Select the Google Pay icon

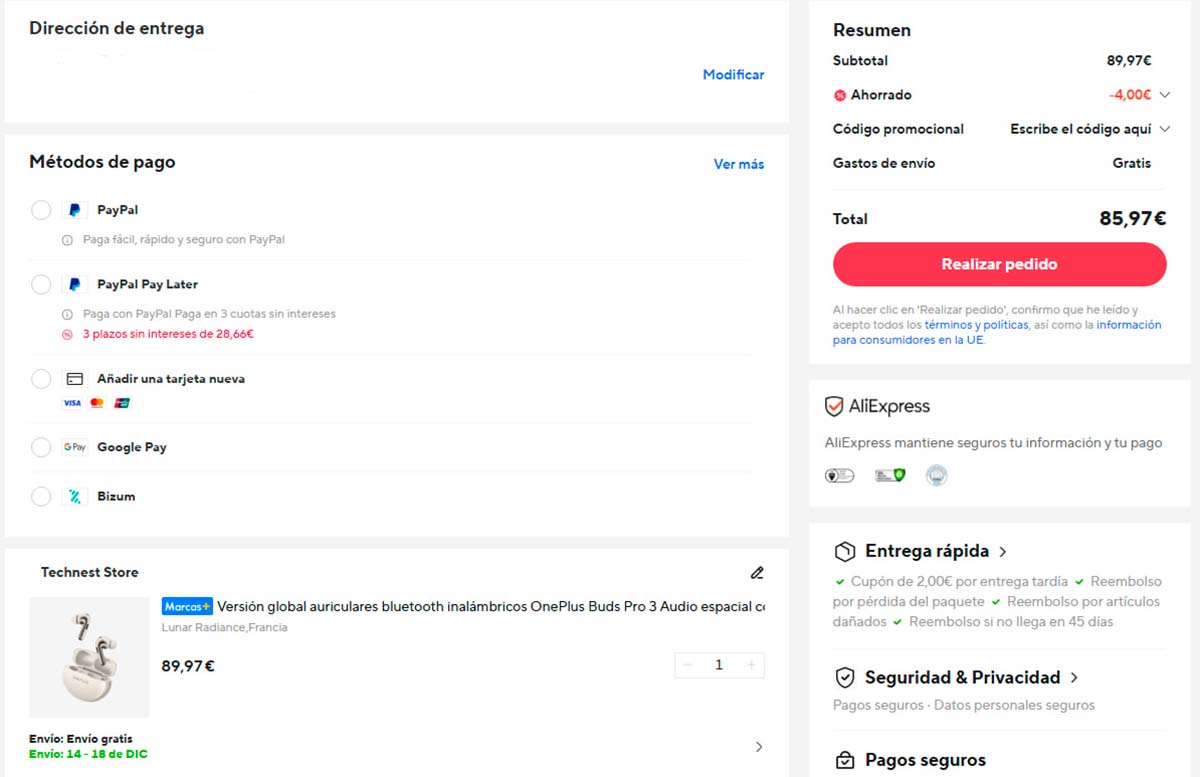pyautogui.click(x=75, y=447)
